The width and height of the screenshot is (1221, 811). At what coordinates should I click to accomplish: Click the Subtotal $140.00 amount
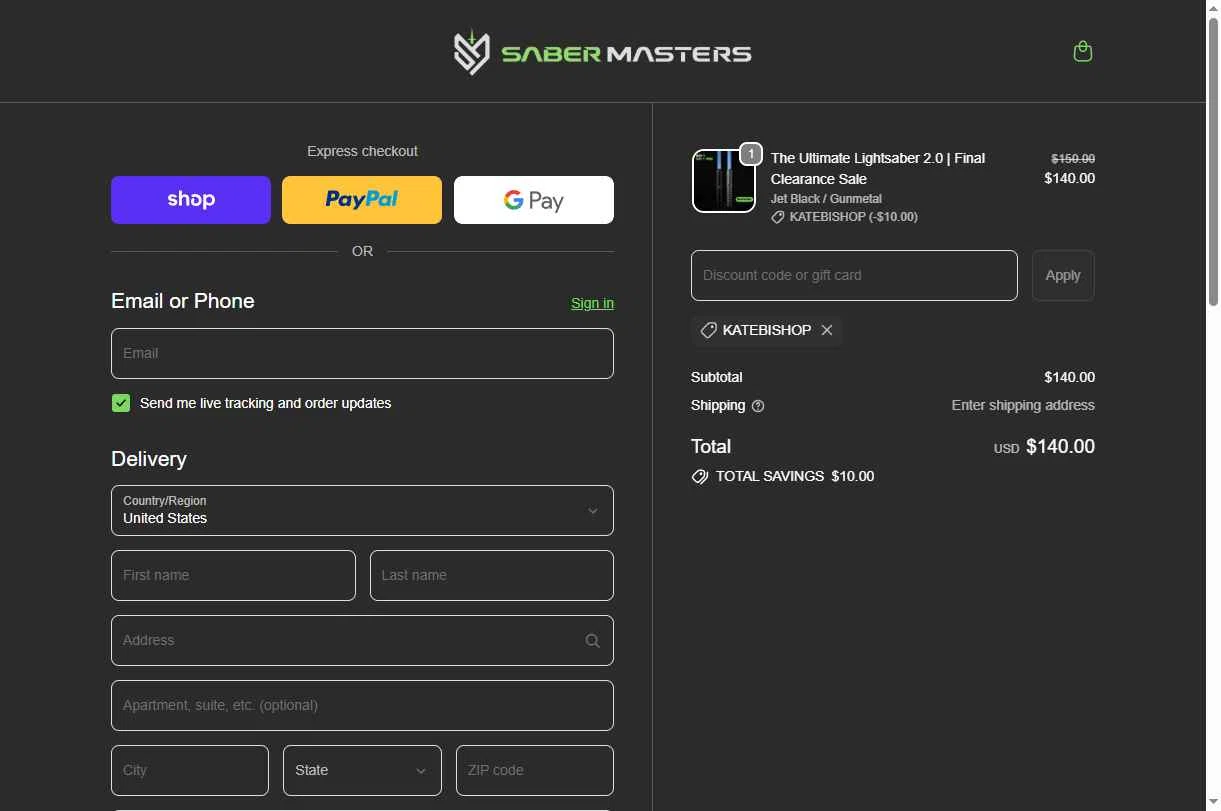coord(1069,377)
